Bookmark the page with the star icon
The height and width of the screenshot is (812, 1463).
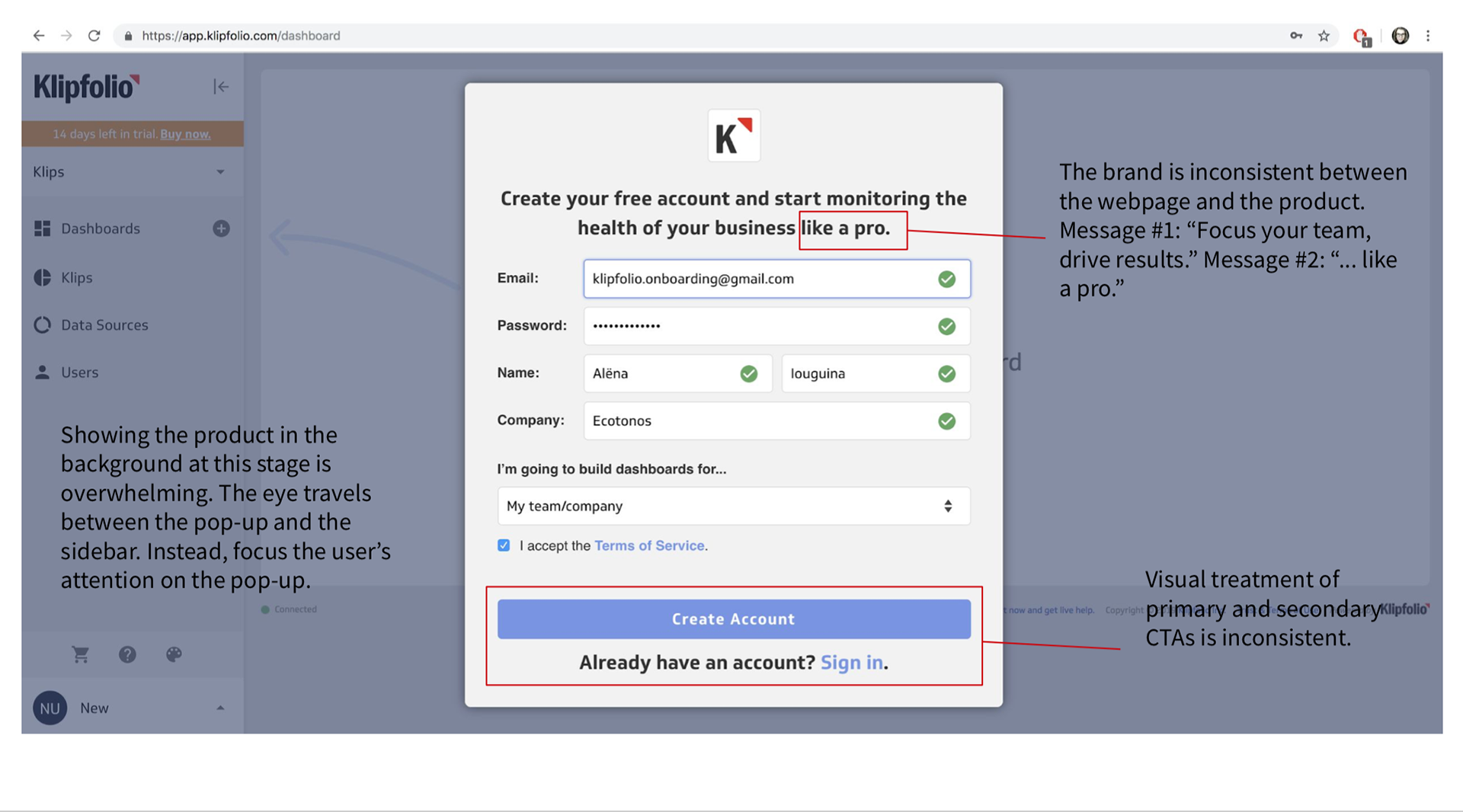click(x=1324, y=36)
